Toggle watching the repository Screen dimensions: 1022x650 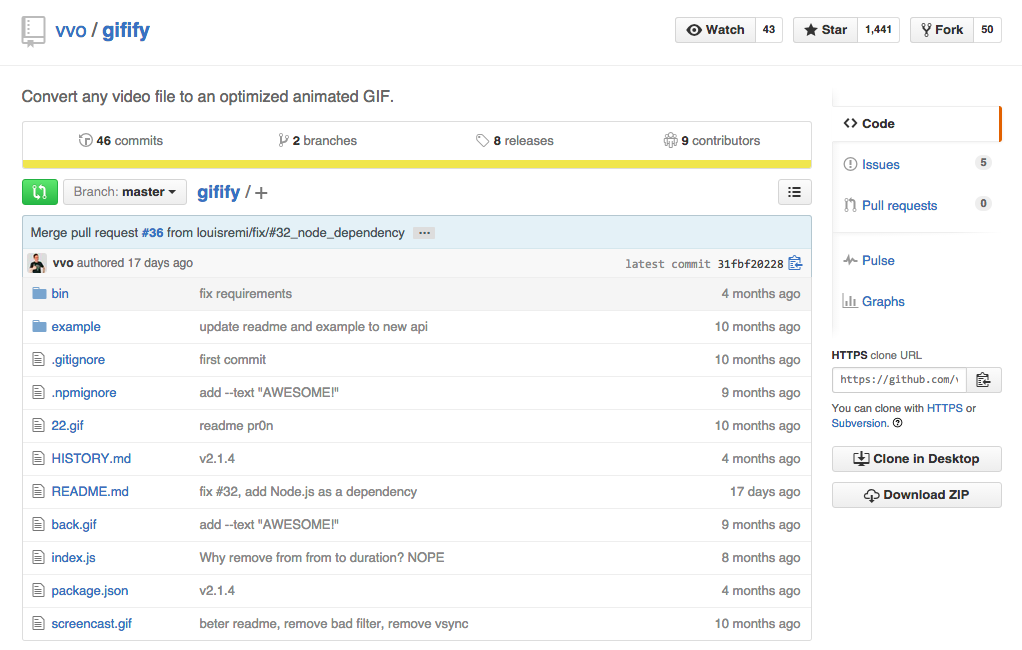click(x=715, y=29)
